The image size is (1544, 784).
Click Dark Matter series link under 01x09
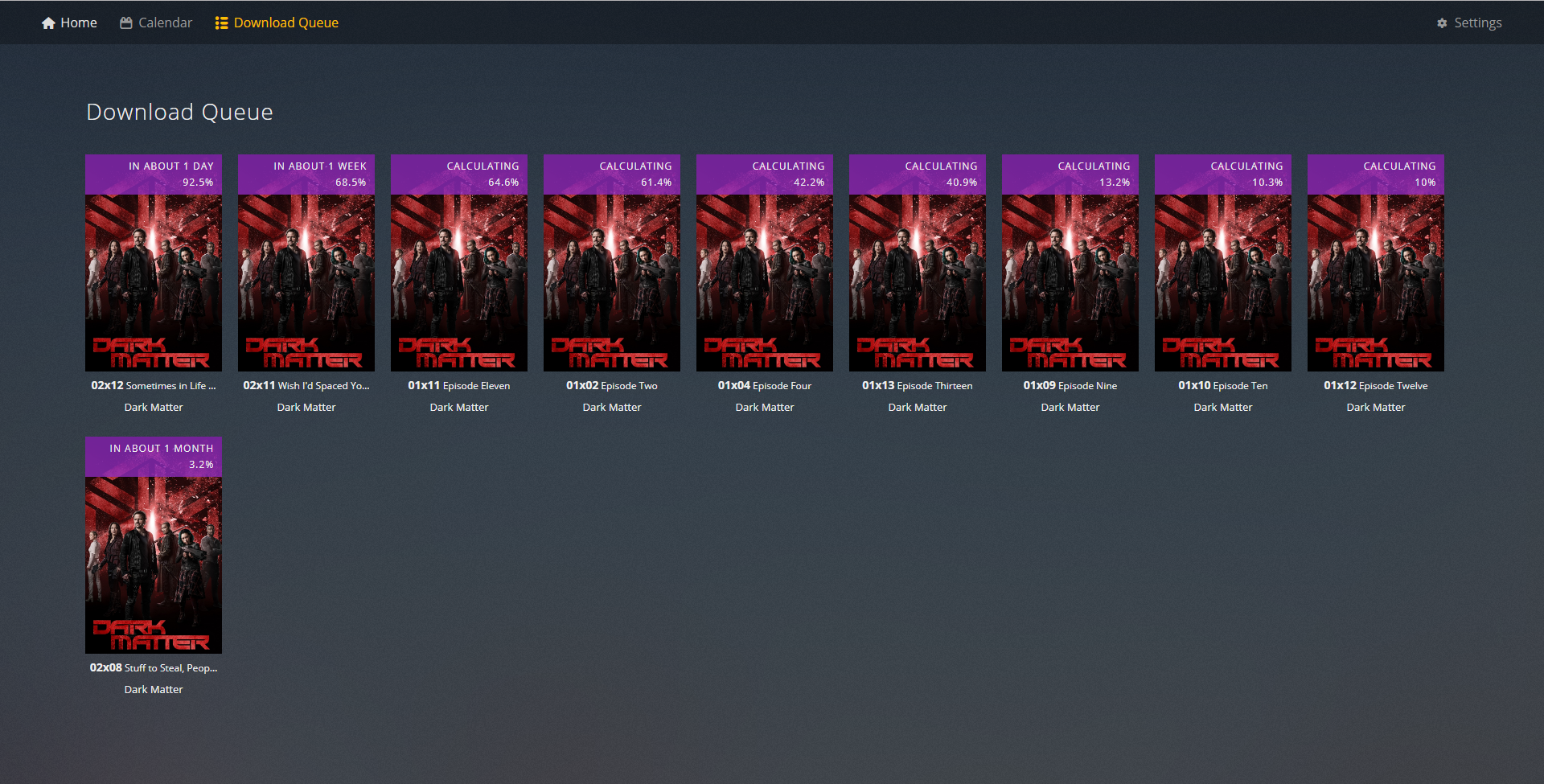1070,408
